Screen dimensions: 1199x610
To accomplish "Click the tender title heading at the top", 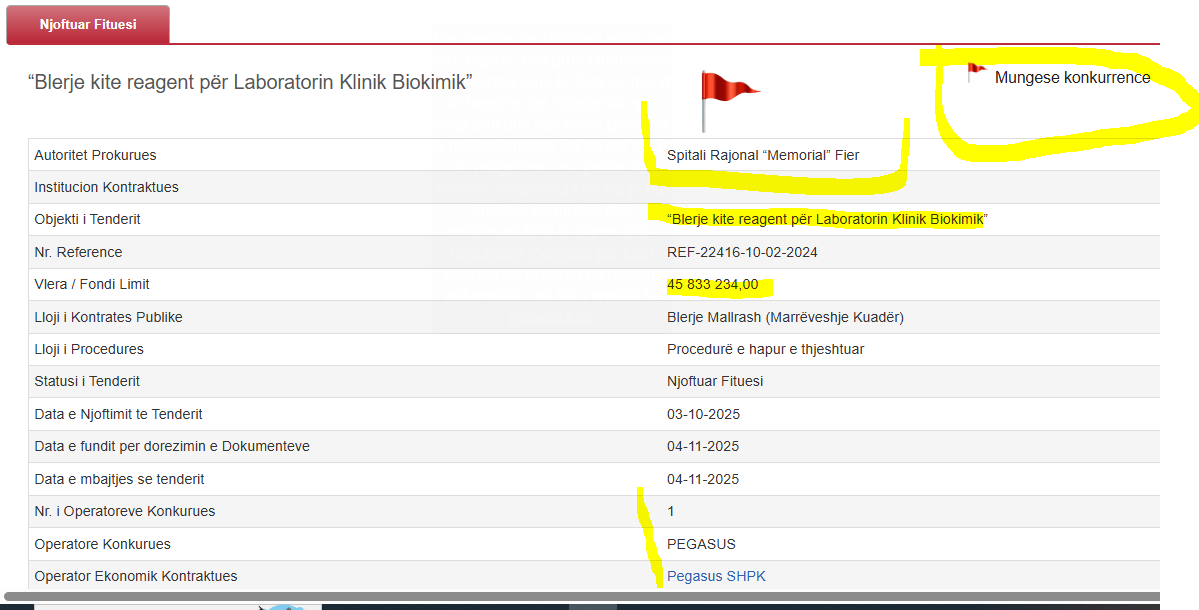I will pos(250,82).
